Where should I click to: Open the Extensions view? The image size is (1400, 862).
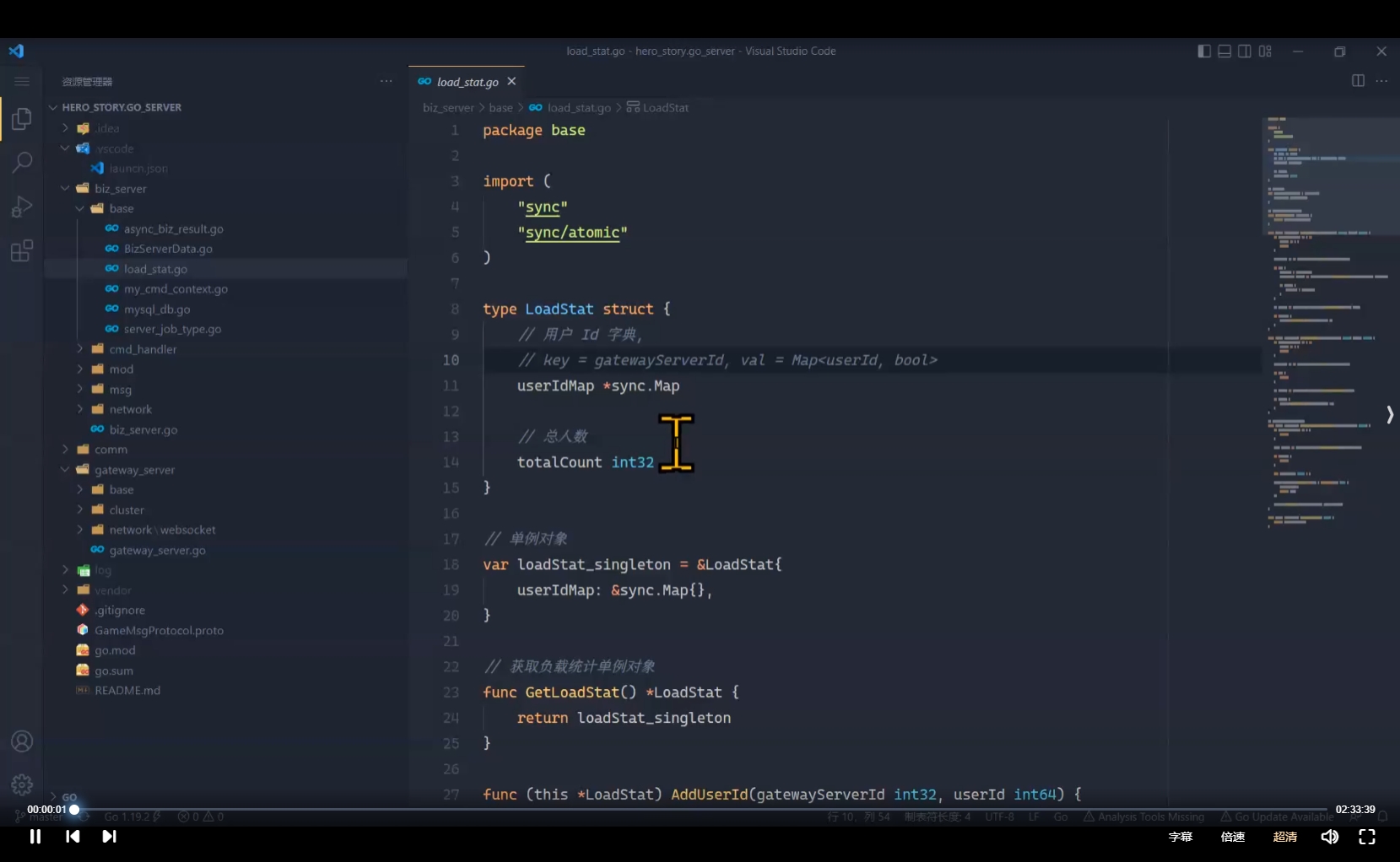click(x=22, y=251)
